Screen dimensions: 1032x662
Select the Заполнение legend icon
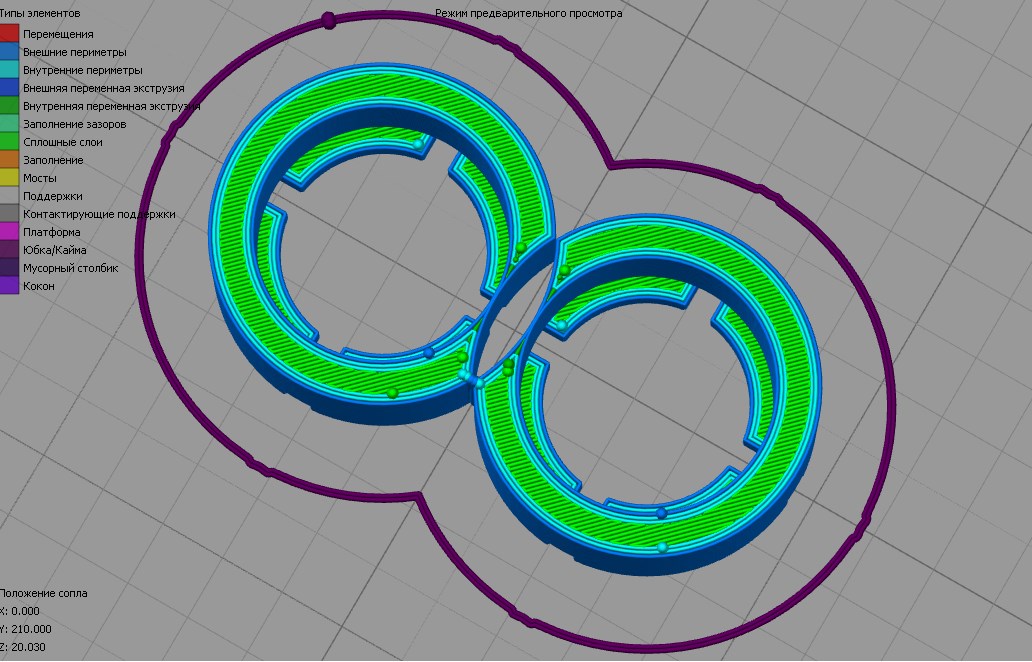click(x=10, y=157)
